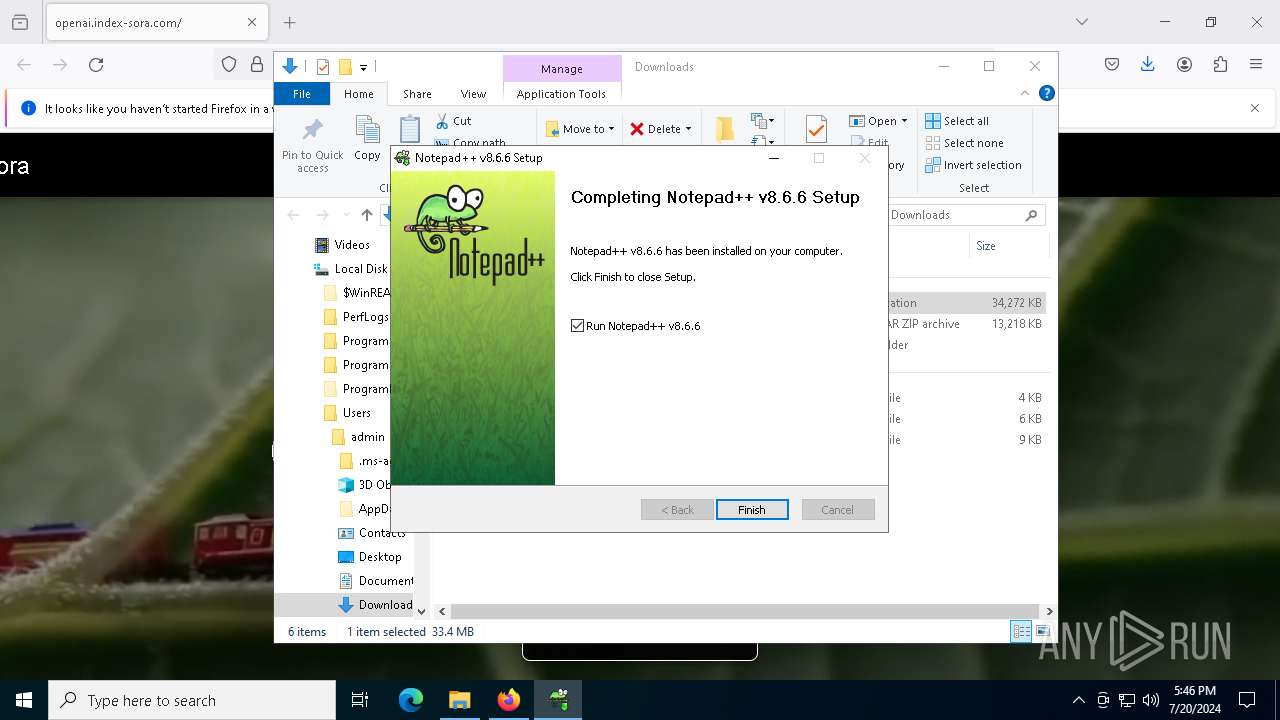Click Firefox tracking protection shield icon
This screenshot has height=720, width=1280.
click(229, 65)
